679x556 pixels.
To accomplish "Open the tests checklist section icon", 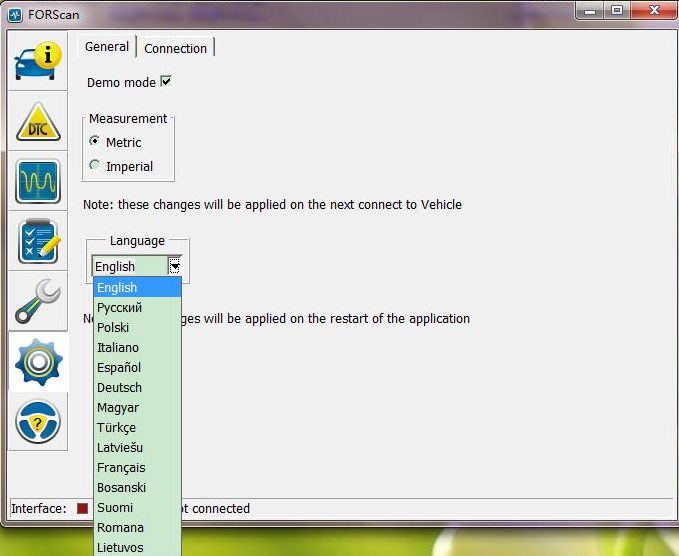I will click(x=38, y=242).
